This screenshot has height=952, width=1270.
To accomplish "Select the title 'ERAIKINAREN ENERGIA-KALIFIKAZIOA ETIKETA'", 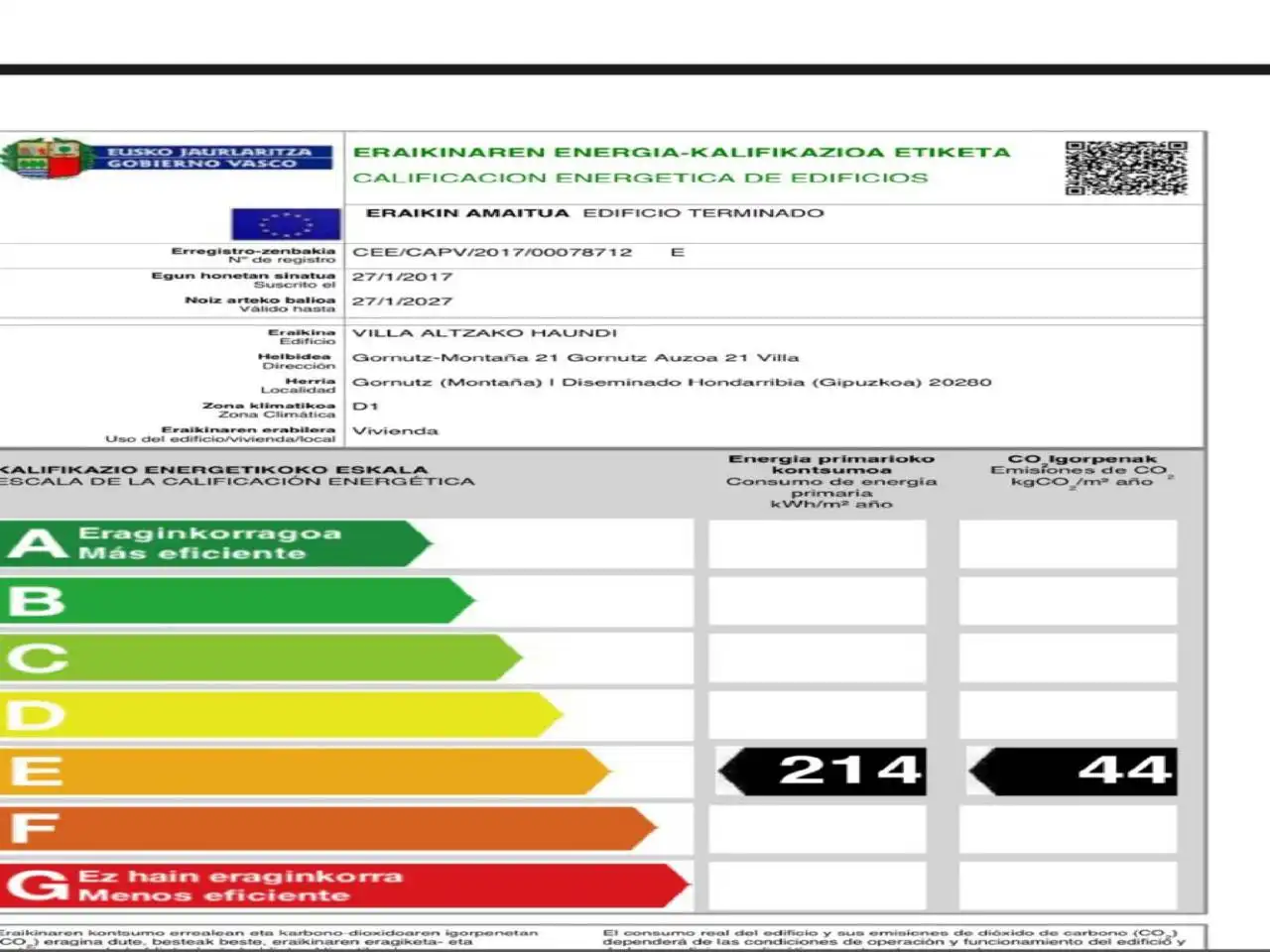I will [682, 153].
